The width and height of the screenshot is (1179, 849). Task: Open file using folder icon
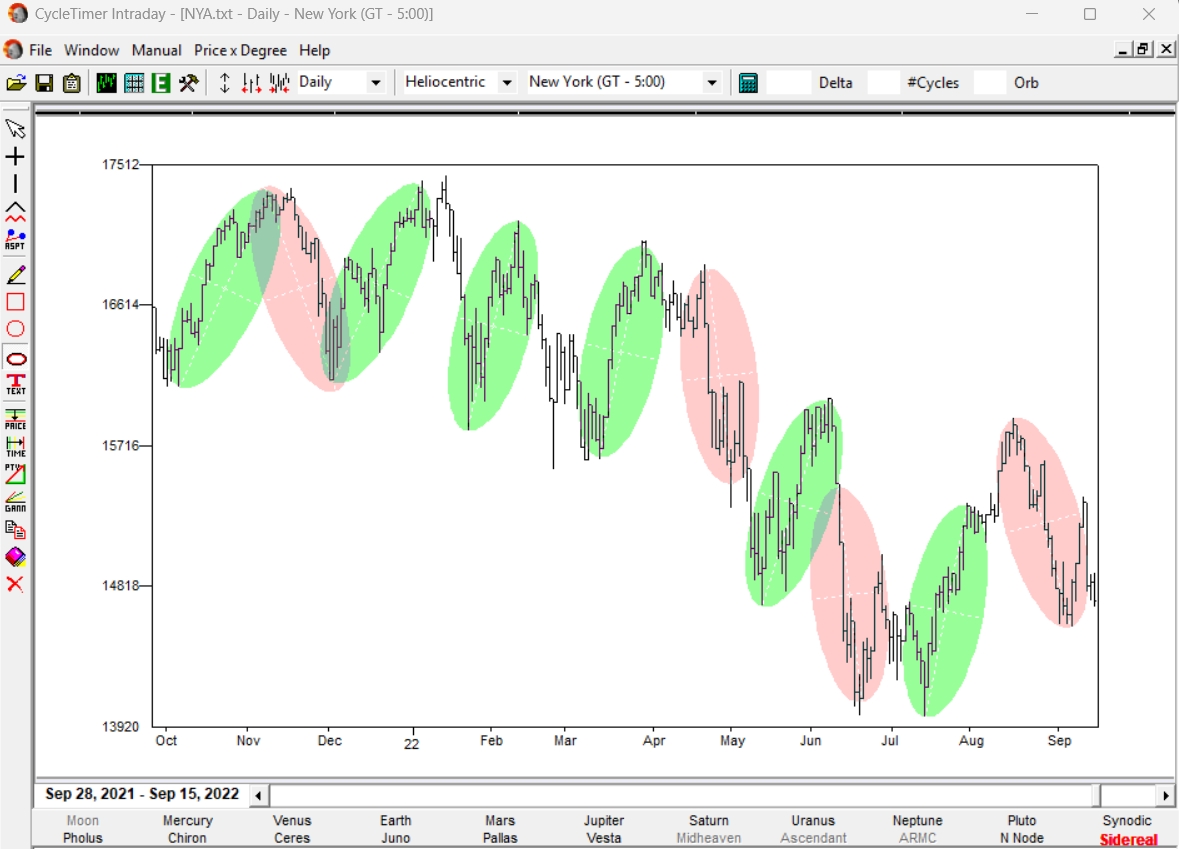(15, 83)
